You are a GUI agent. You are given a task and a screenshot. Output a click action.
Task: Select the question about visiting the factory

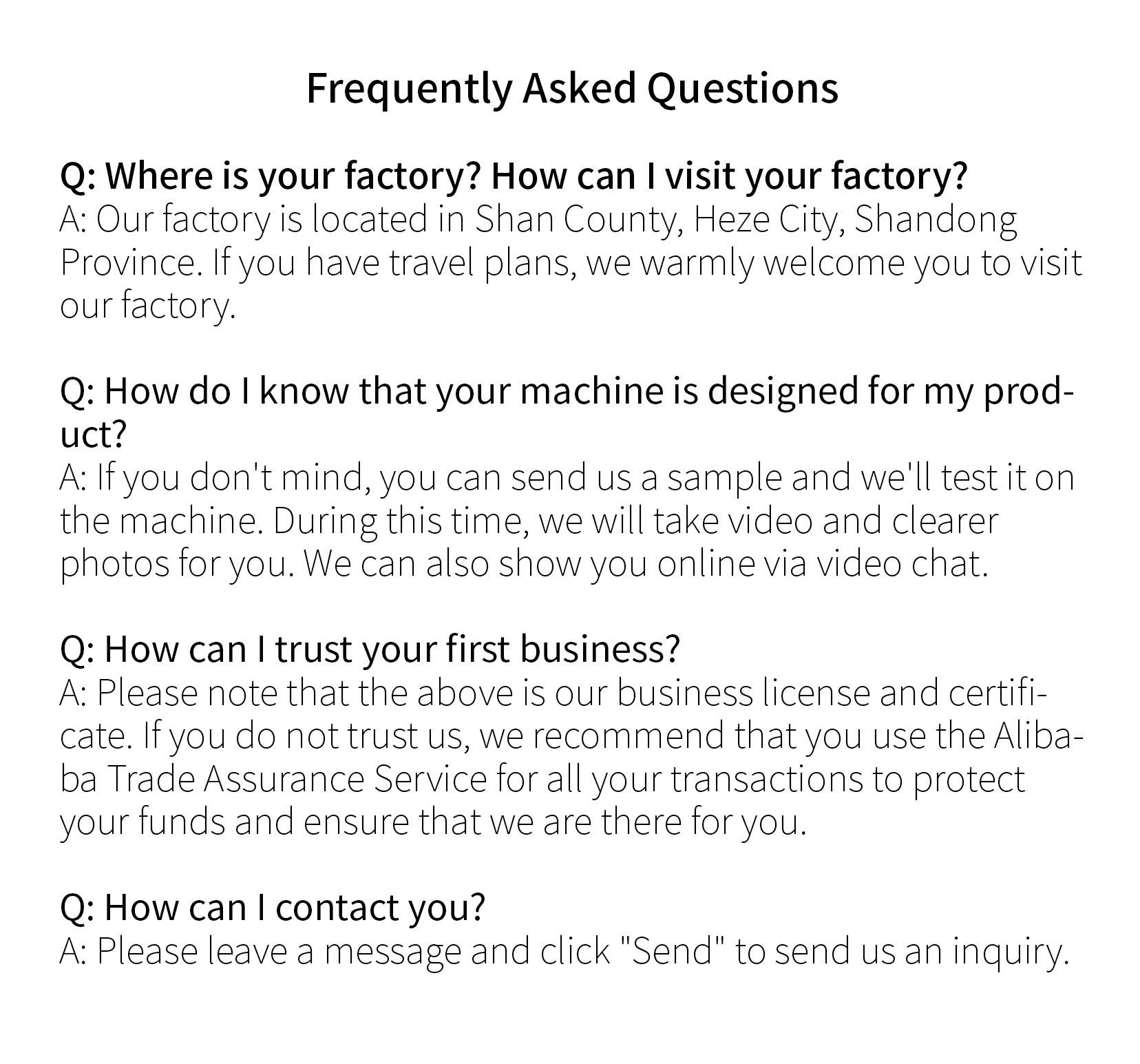point(514,176)
